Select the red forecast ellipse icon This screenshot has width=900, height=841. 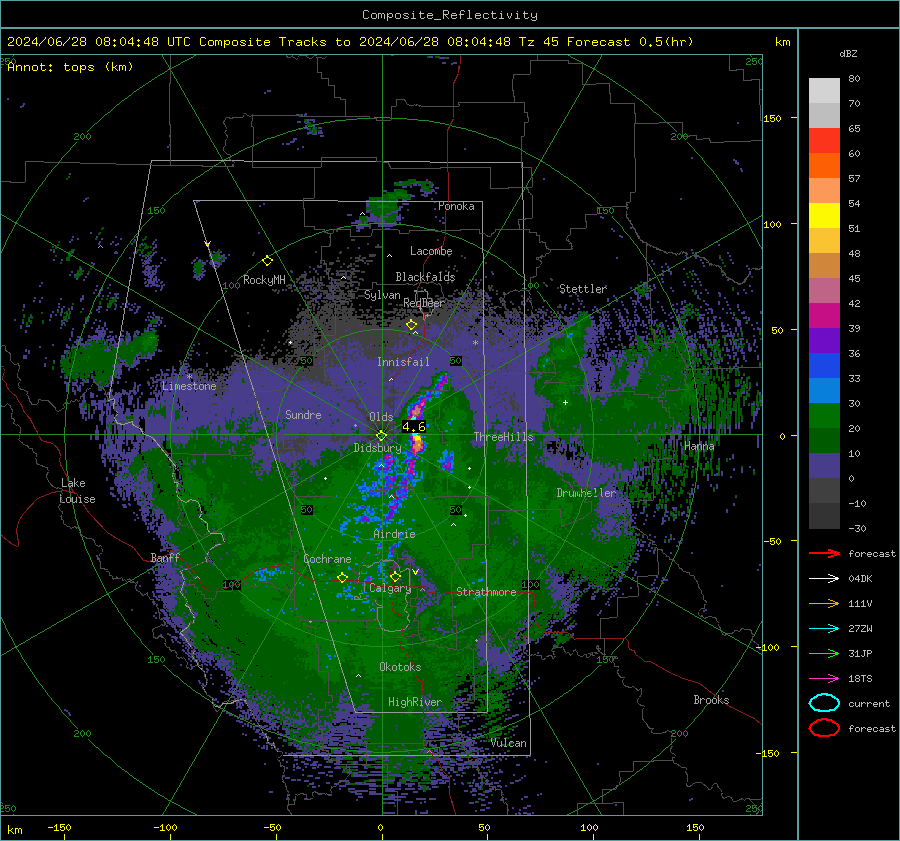click(x=824, y=728)
